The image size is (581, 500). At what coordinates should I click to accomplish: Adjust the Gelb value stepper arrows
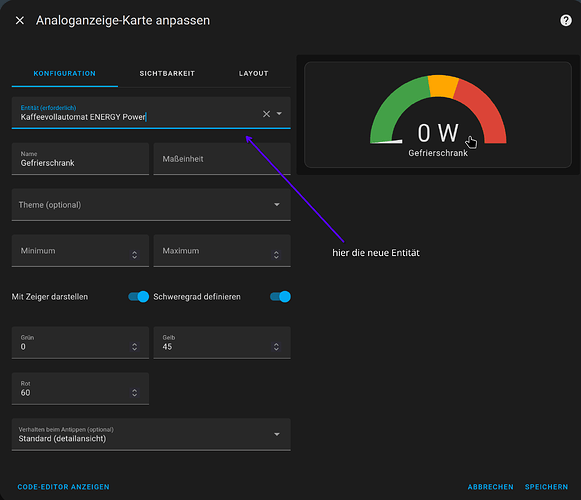(276, 347)
